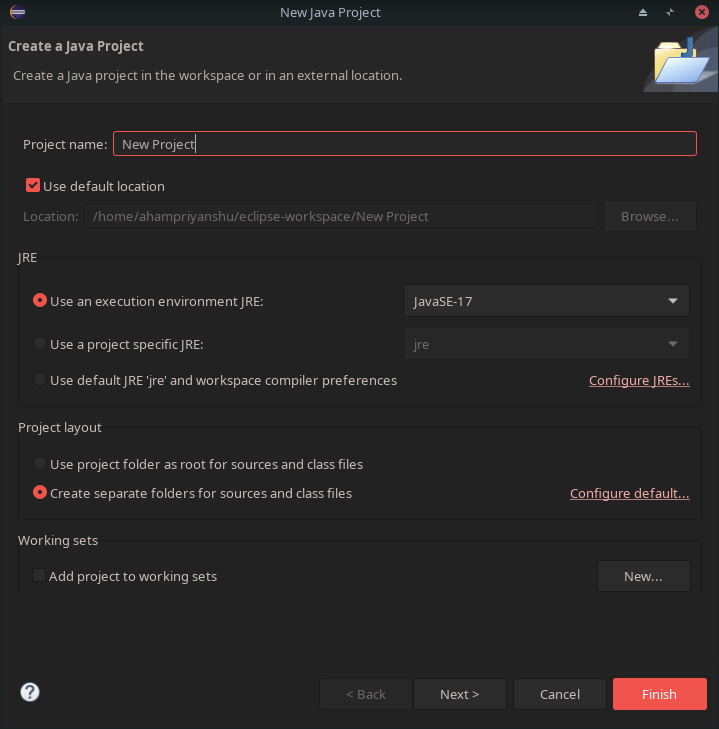Enable Add project to working sets
719x729 pixels.
coord(39,576)
